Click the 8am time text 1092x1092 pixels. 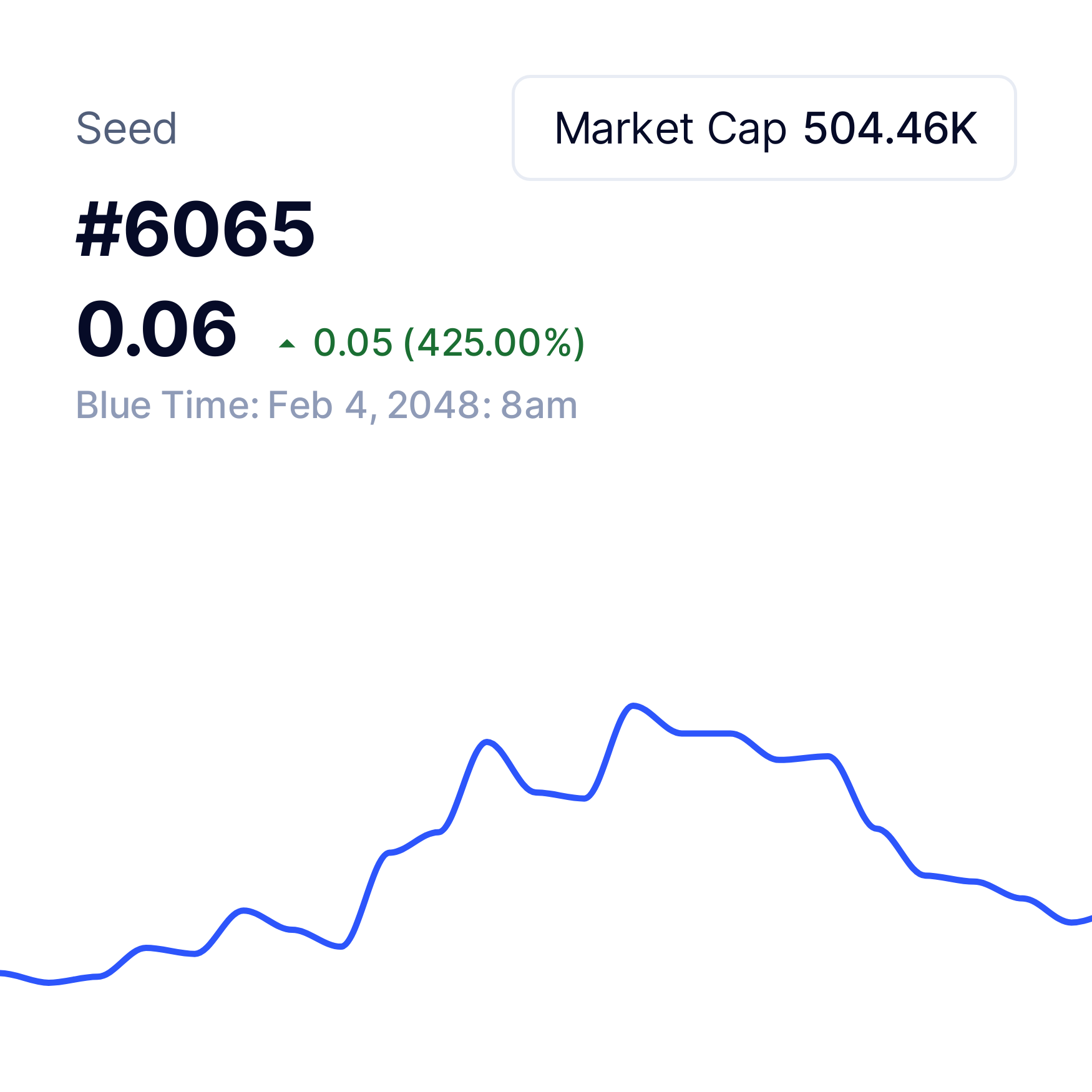click(x=539, y=405)
